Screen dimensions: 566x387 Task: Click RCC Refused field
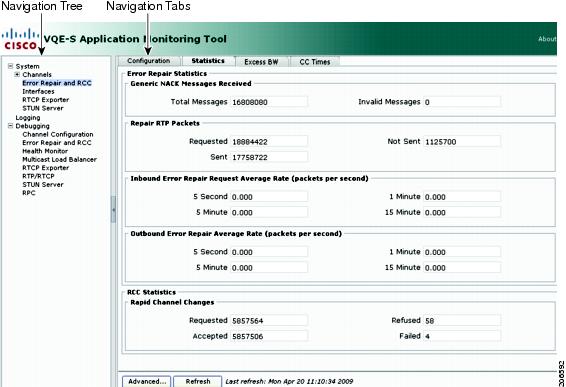(x=462, y=321)
